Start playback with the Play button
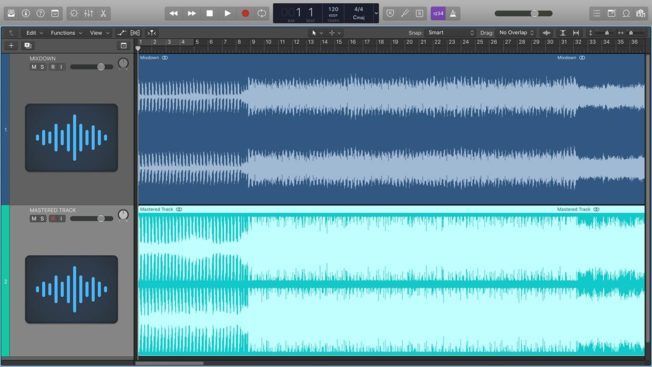Viewport: 652px width, 367px height. pos(227,13)
